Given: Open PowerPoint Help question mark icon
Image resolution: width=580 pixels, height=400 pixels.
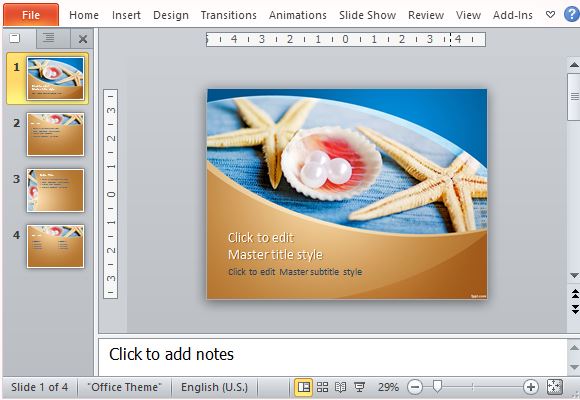Looking at the screenshot, I should (571, 14).
